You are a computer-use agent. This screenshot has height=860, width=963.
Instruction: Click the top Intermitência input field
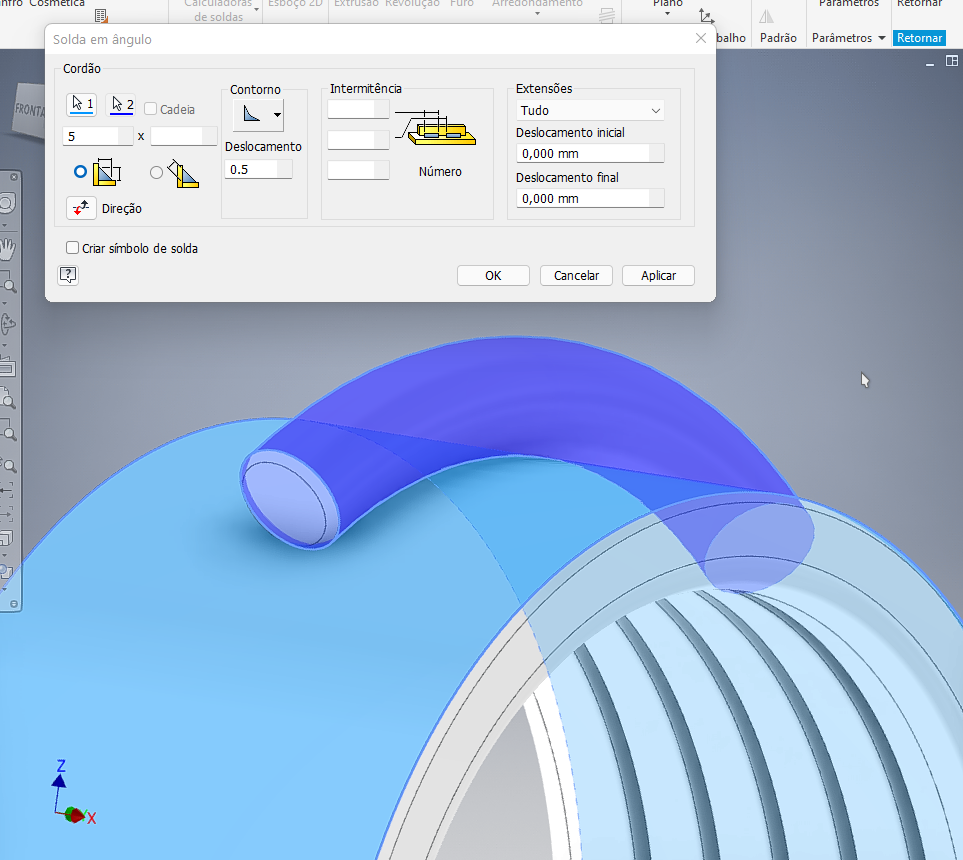tap(359, 109)
